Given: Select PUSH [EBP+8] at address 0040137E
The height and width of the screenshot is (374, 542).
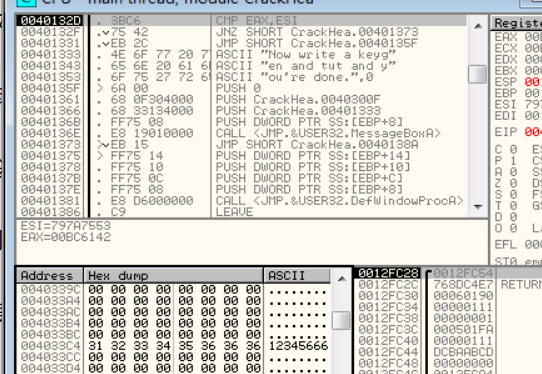Looking at the screenshot, I should click(x=309, y=189).
